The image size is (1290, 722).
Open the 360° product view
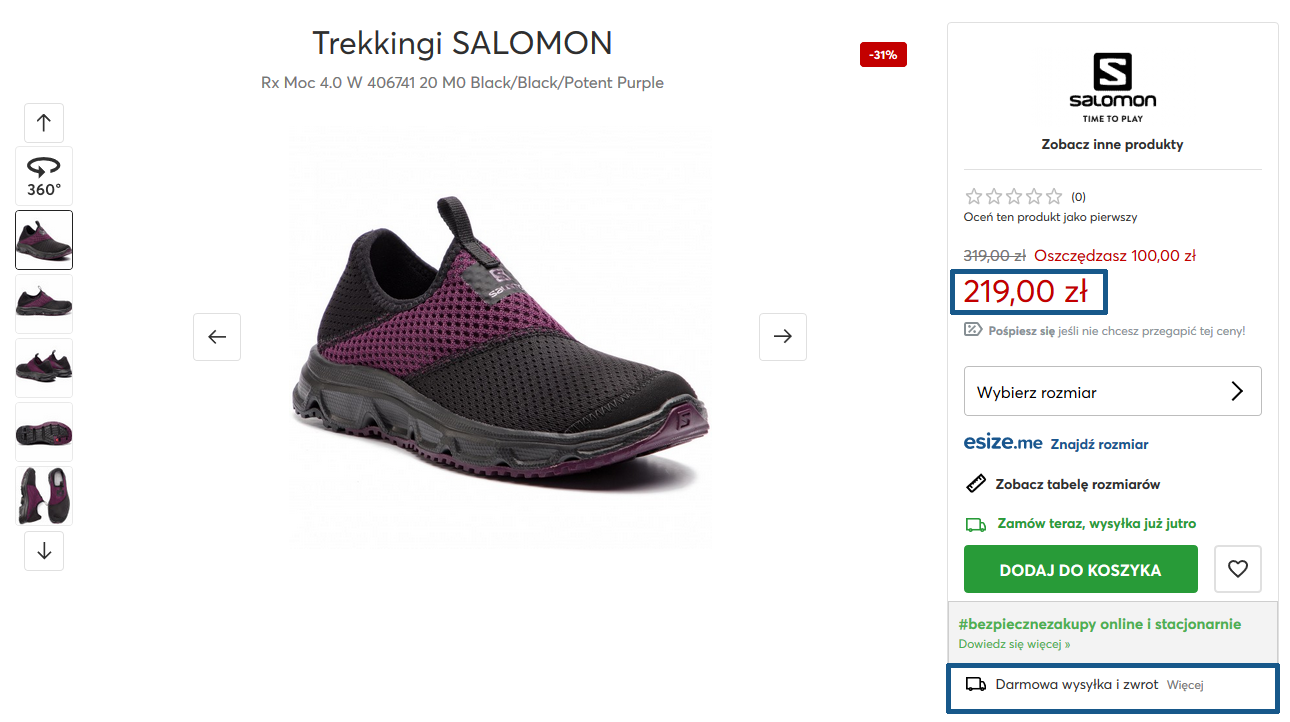(x=44, y=176)
